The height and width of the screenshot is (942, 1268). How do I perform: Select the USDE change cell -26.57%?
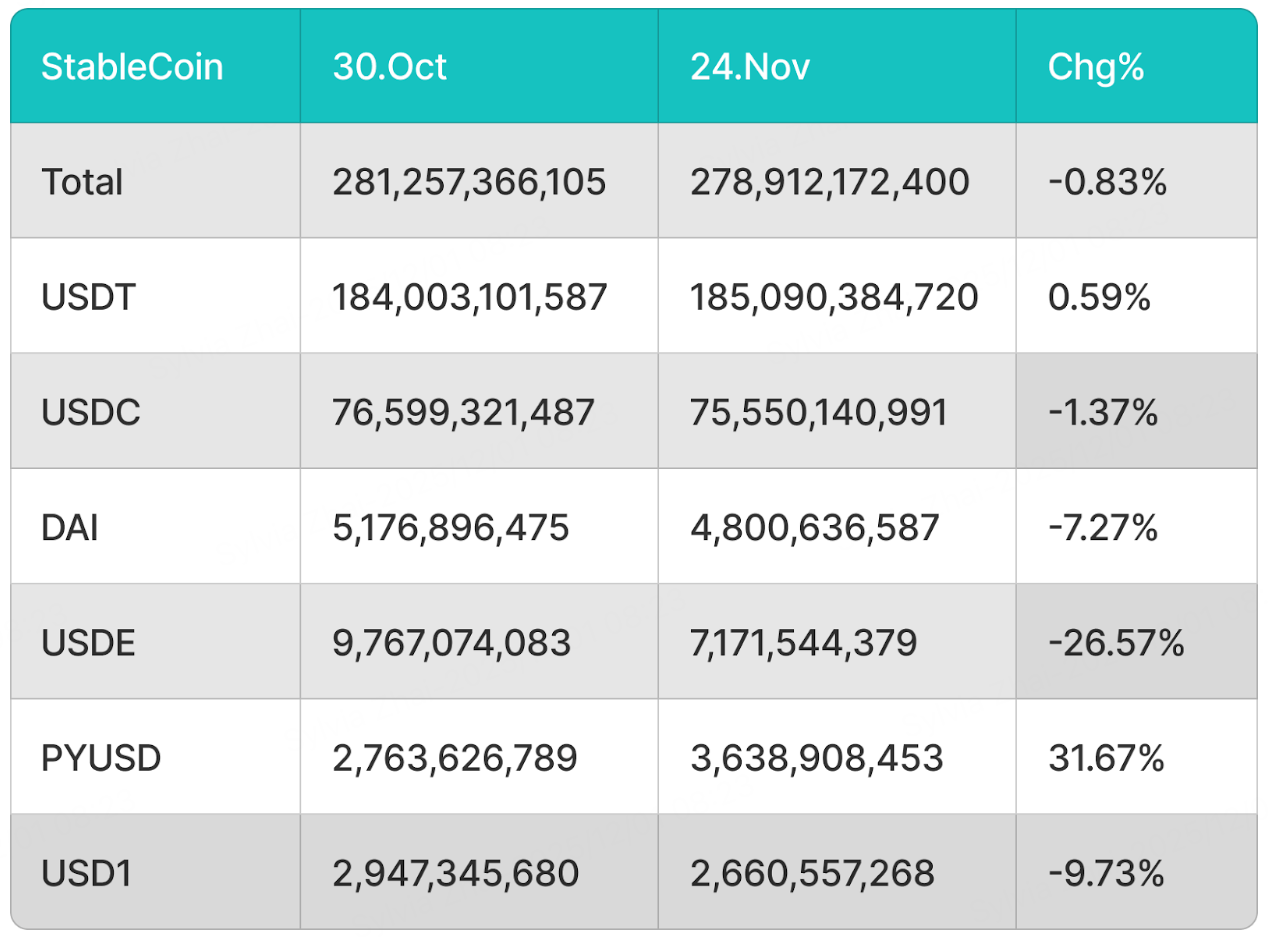[1116, 643]
